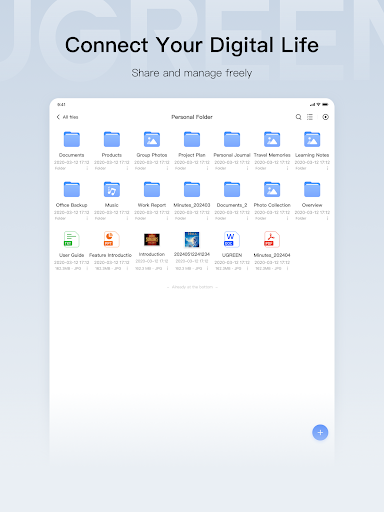Switch to list view layout icon

point(310,117)
